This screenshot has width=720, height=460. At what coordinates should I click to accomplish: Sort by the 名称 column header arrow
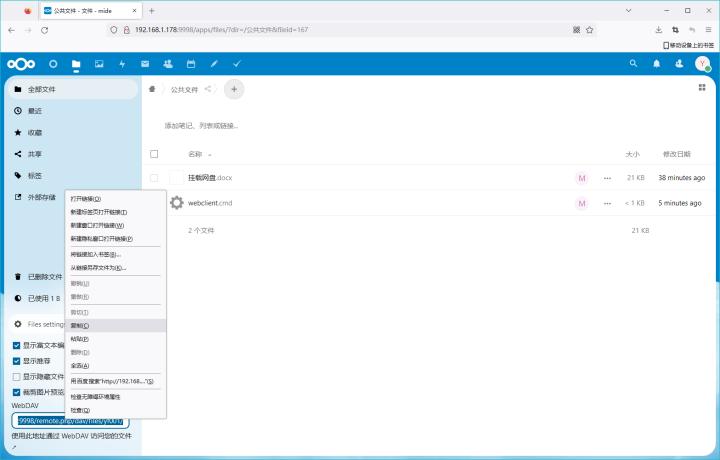click(x=210, y=155)
